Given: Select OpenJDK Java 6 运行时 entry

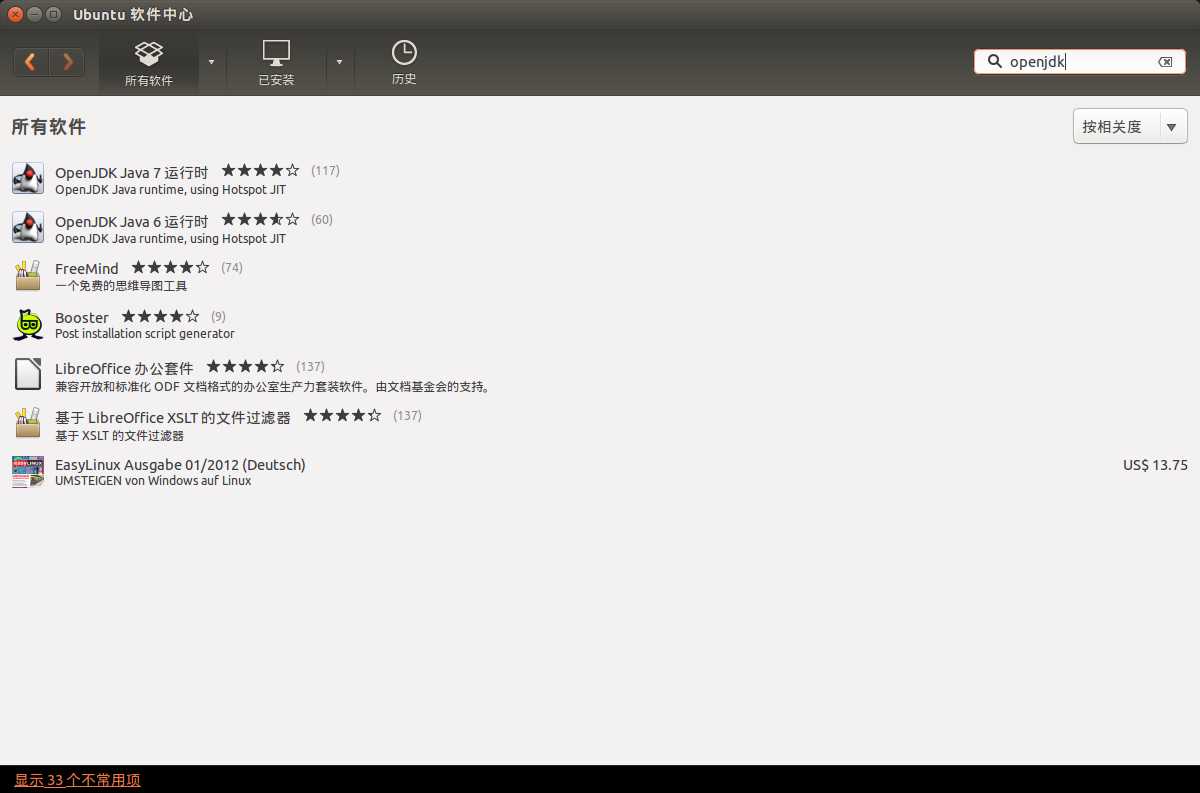Looking at the screenshot, I should (131, 221).
